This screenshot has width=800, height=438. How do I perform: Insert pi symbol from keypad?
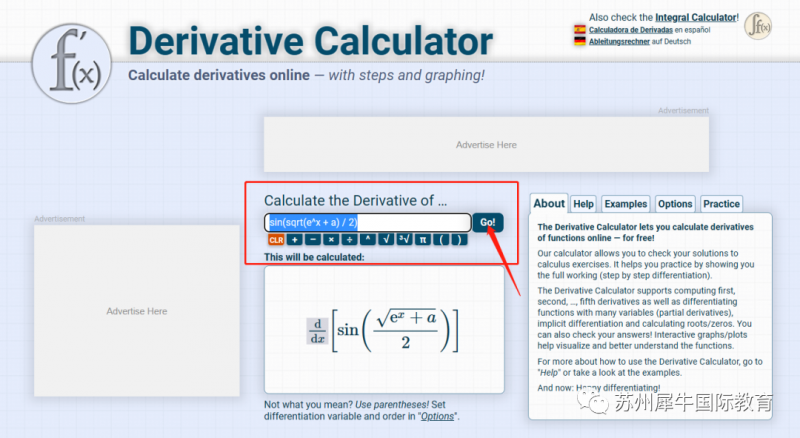point(423,240)
